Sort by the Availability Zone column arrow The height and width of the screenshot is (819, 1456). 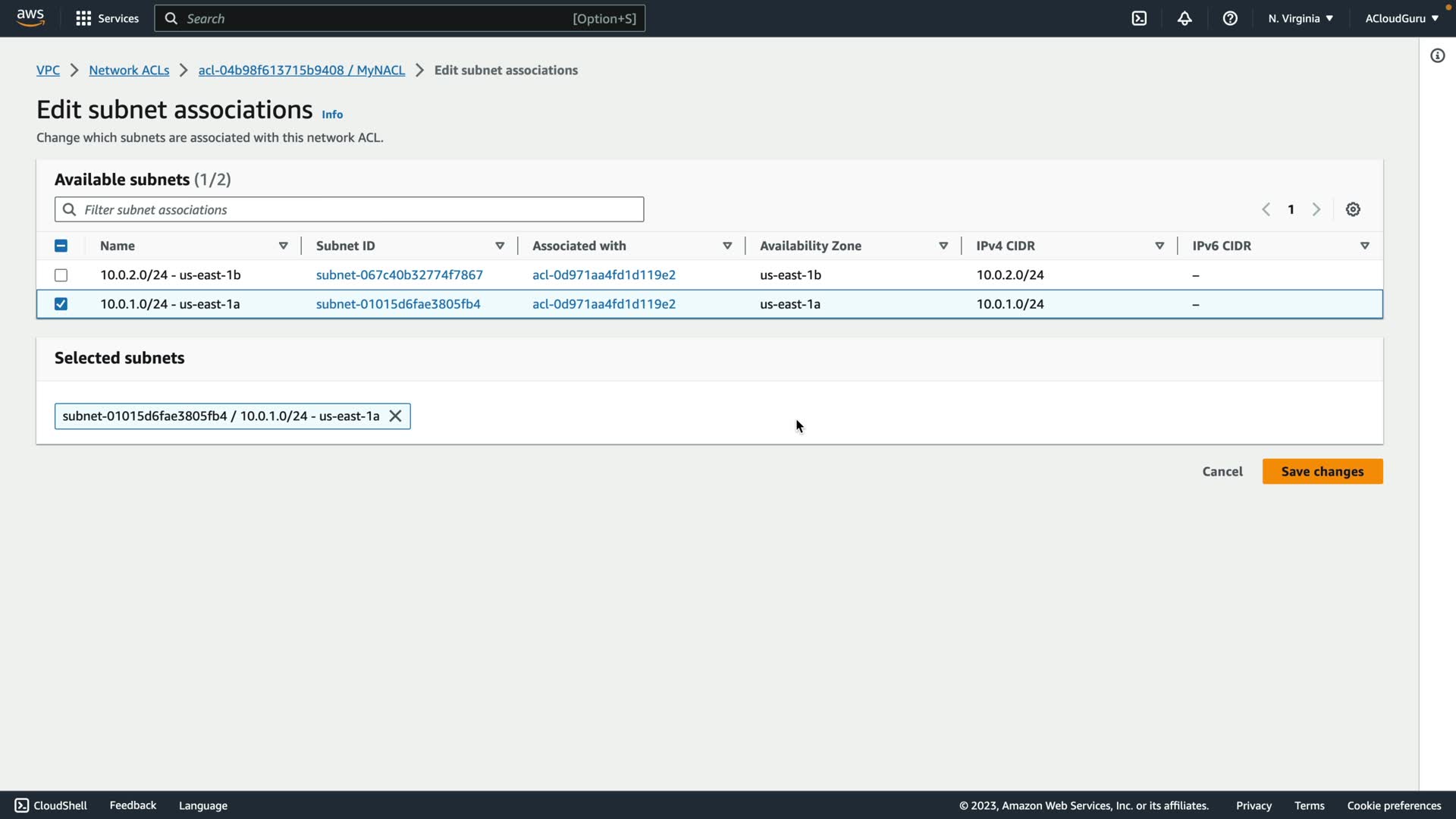[x=943, y=246]
